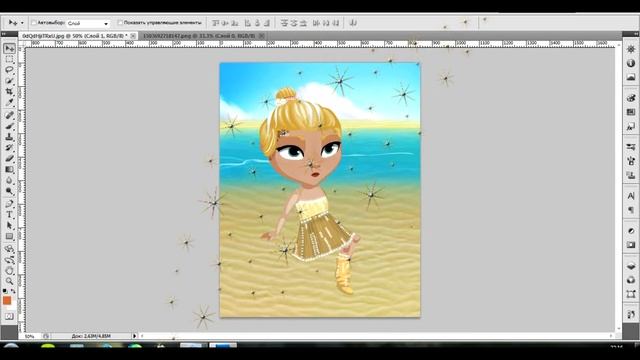Screen dimensions: 640x360
Task: Click the Auto-Align Layers button
Action: pos(353,23)
